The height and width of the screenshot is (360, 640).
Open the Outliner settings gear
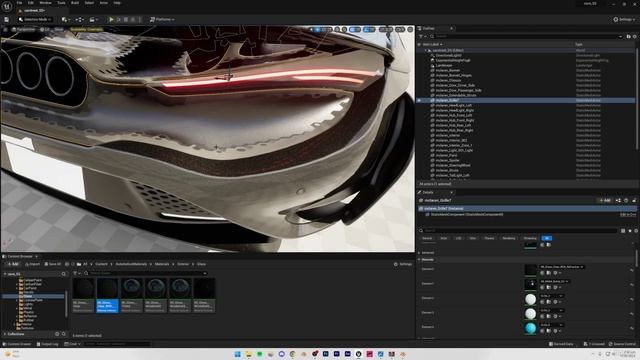tap(635, 36)
